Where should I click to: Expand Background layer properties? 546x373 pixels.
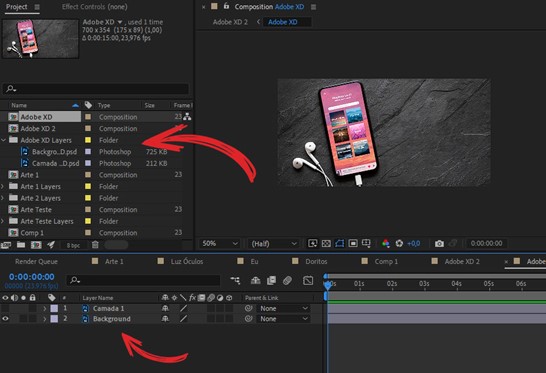pos(45,319)
